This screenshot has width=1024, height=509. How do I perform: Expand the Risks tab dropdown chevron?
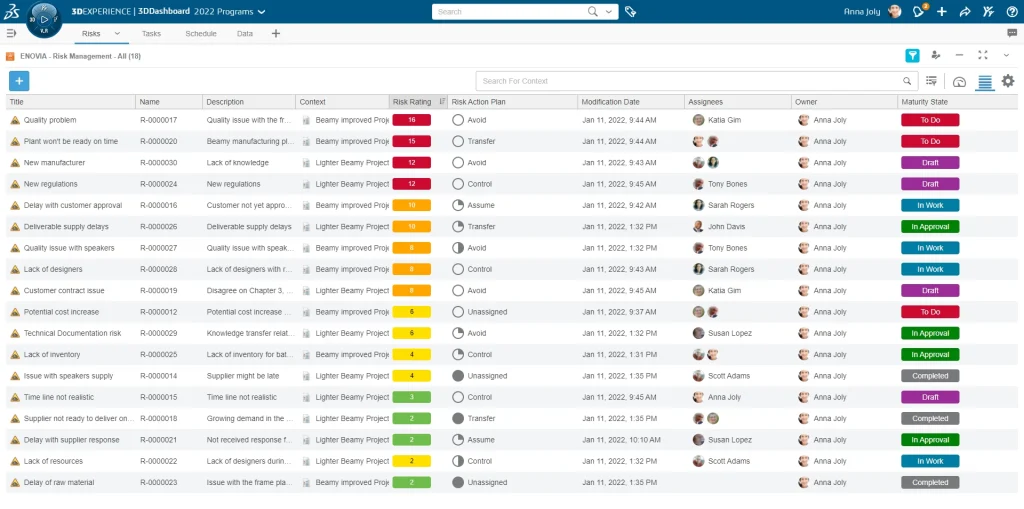click(x=117, y=33)
